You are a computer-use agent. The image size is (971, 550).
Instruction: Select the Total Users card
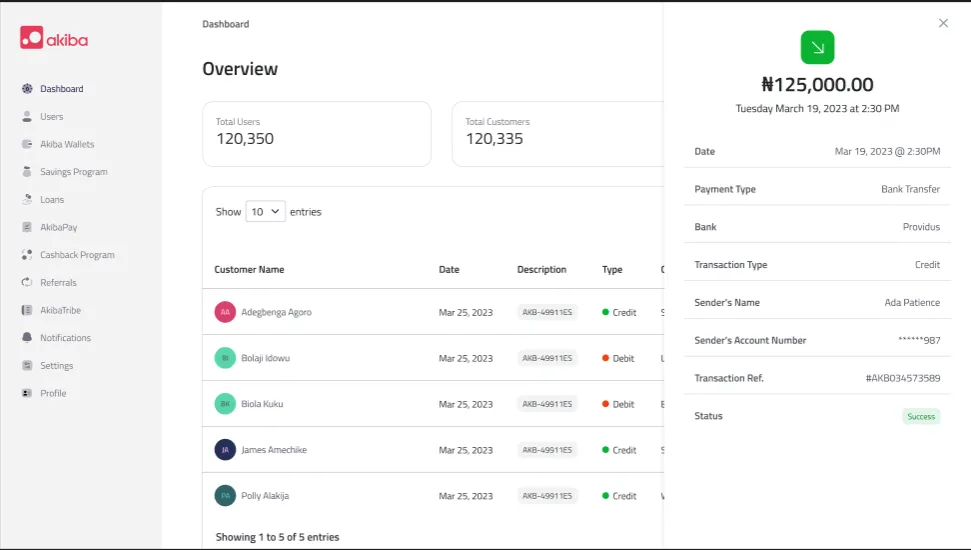tap(316, 134)
